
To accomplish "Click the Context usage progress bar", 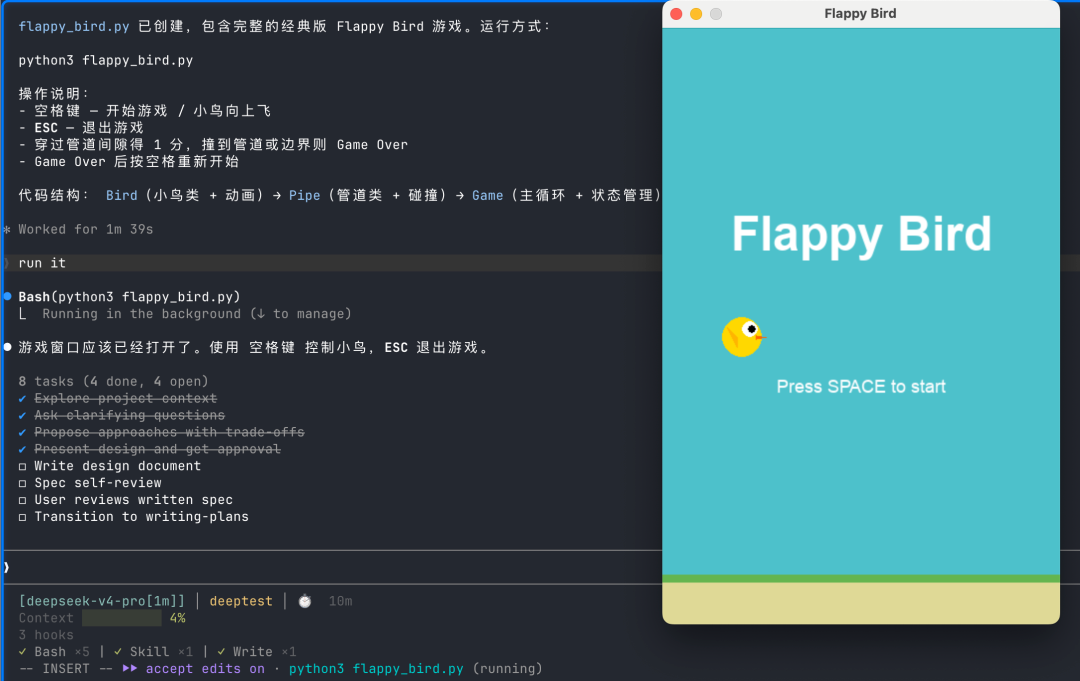I will [122, 618].
